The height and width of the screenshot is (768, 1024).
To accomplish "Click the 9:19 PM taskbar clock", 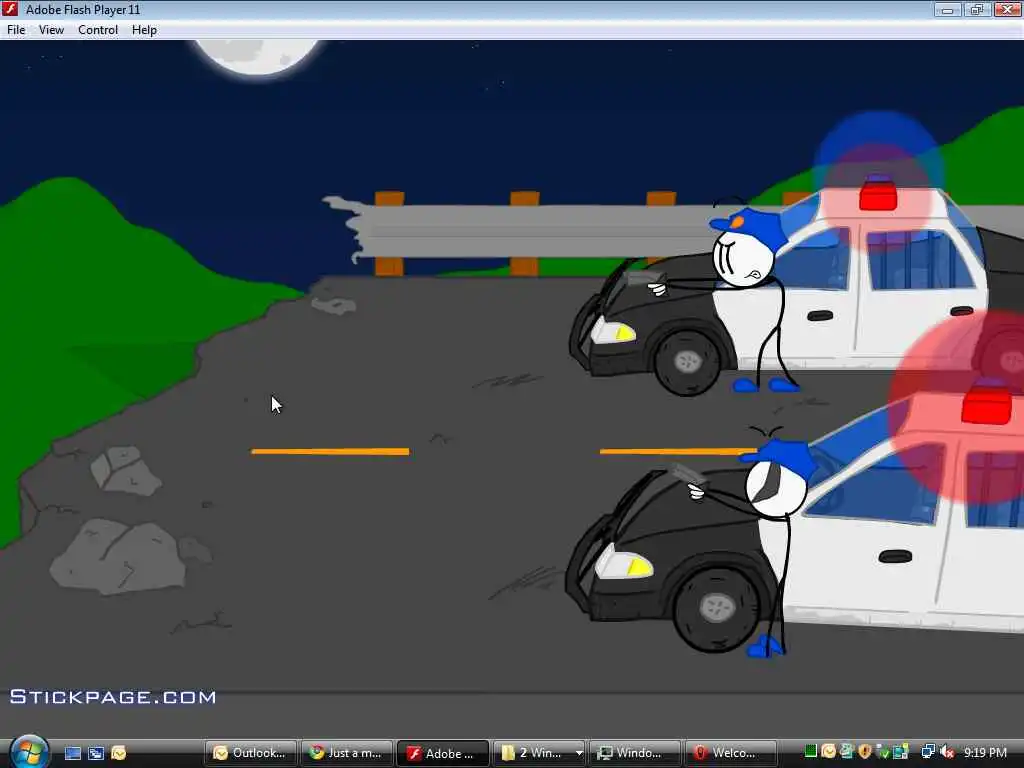I will 985,752.
